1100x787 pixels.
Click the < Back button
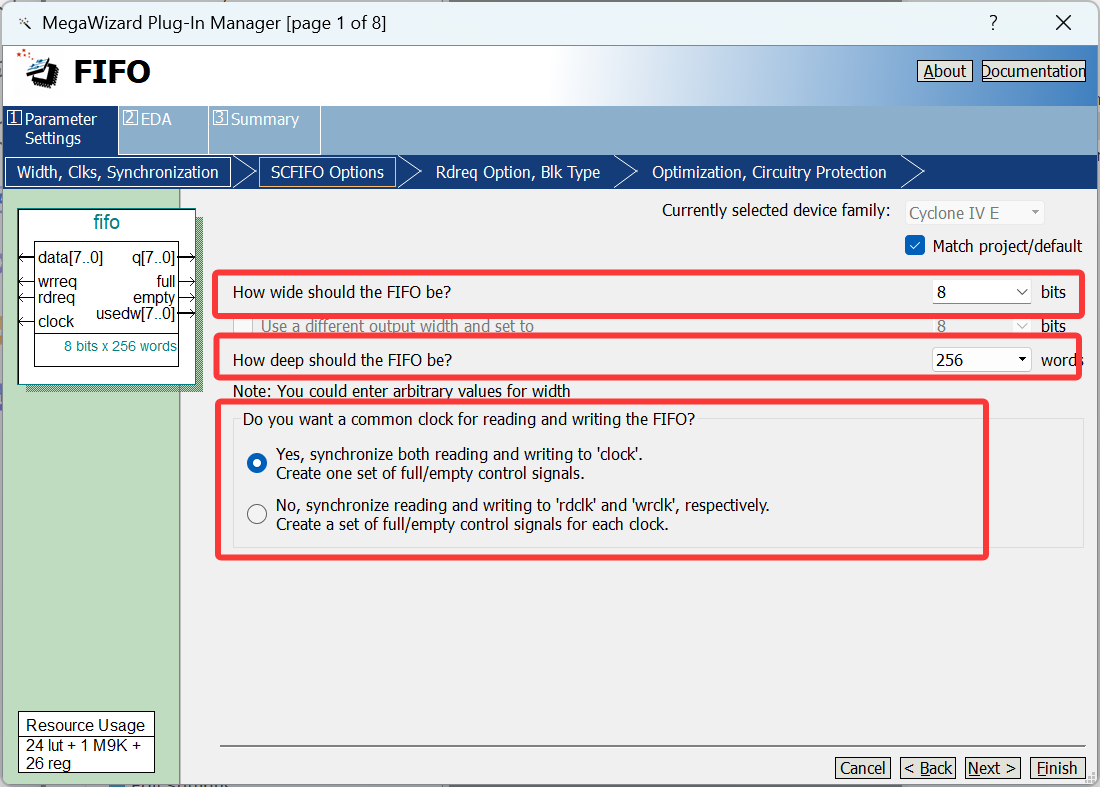927,768
